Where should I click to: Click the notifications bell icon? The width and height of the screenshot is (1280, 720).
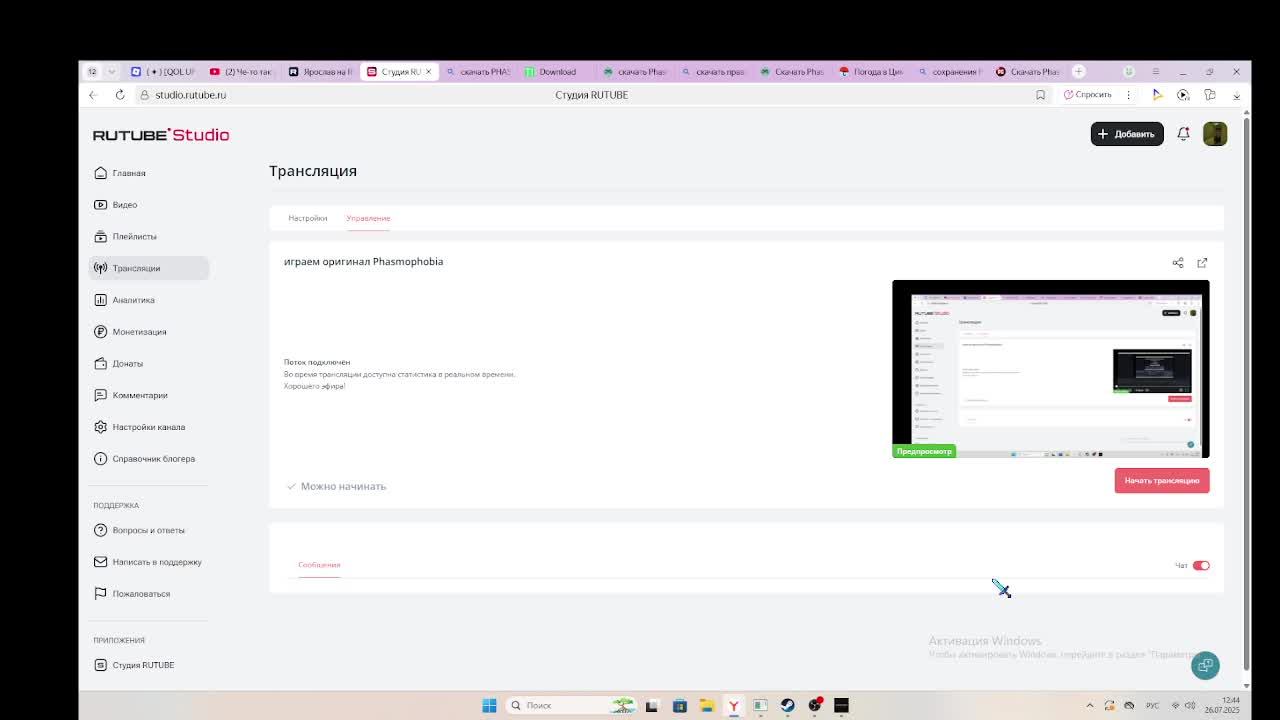(1183, 134)
